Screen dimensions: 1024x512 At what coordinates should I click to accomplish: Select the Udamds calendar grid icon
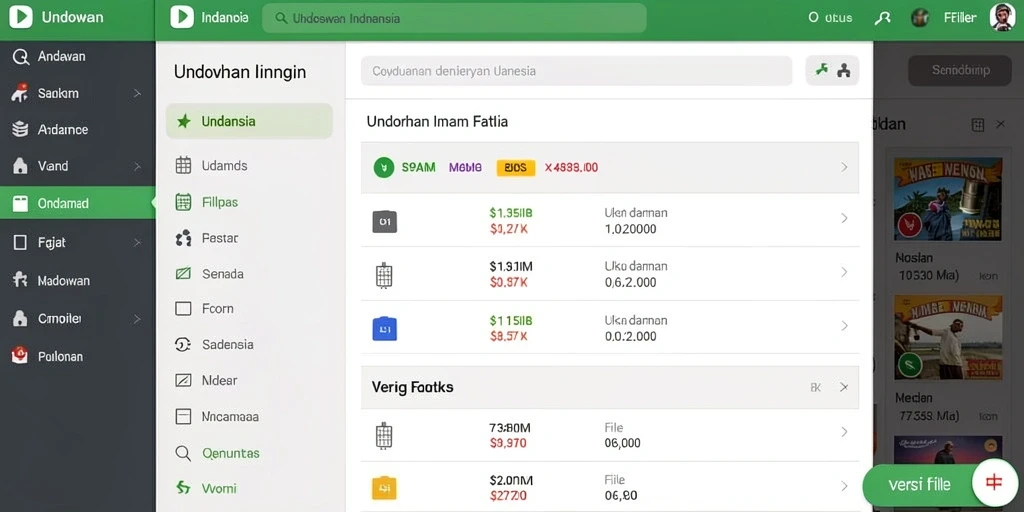(184, 165)
